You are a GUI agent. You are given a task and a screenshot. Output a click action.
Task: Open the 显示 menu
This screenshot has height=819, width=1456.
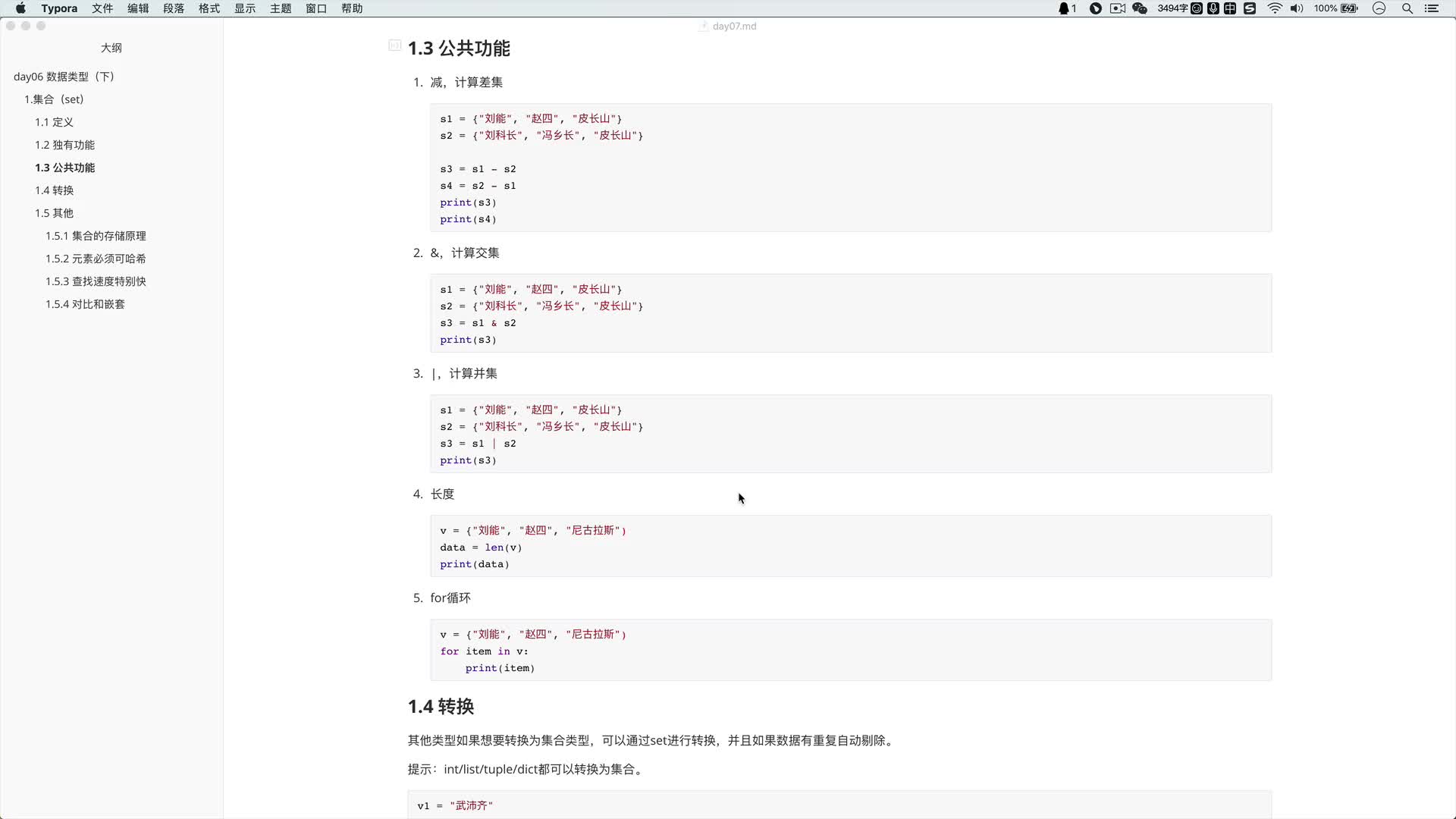[x=245, y=8]
